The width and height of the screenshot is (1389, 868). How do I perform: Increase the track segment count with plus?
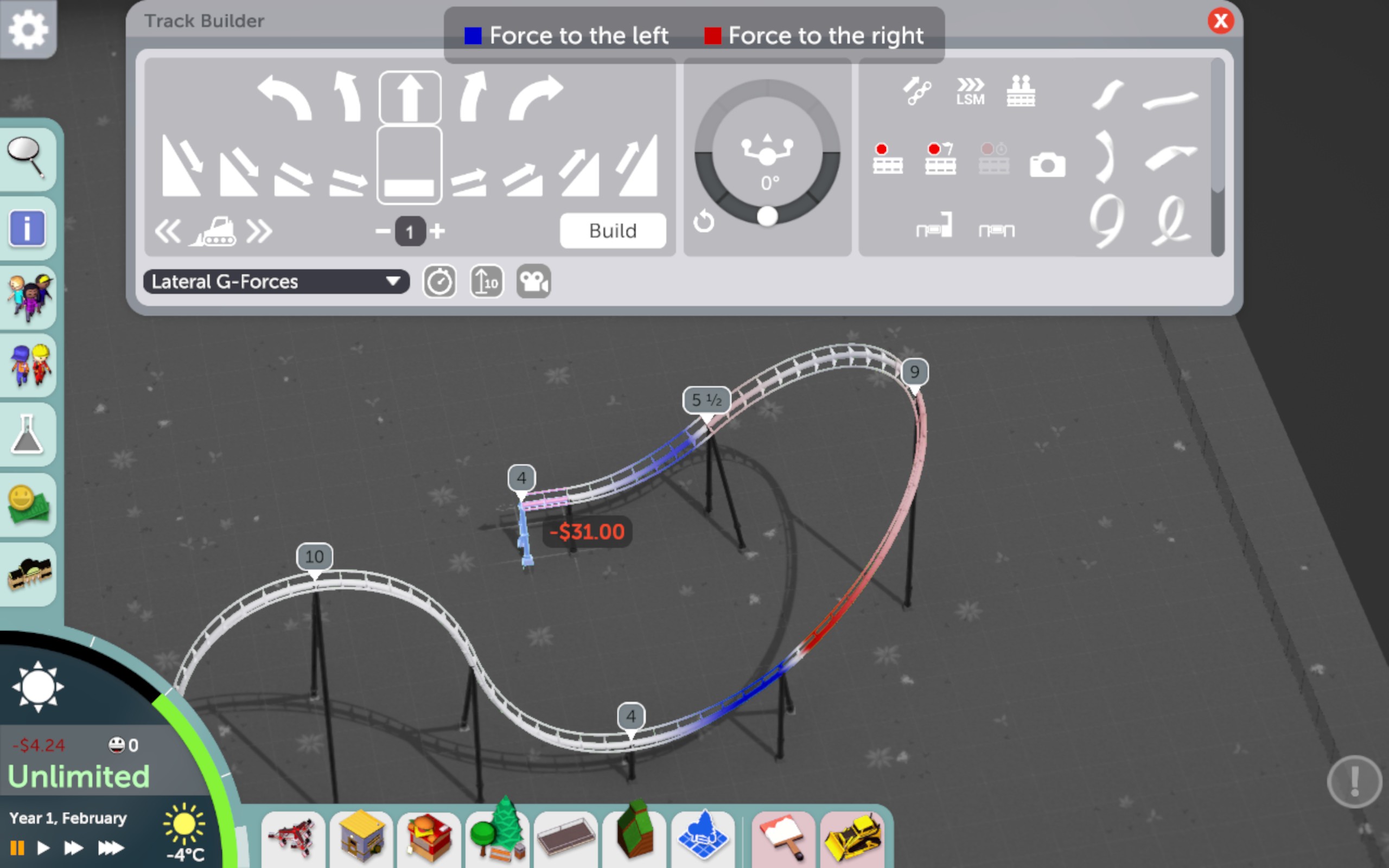coord(438,231)
